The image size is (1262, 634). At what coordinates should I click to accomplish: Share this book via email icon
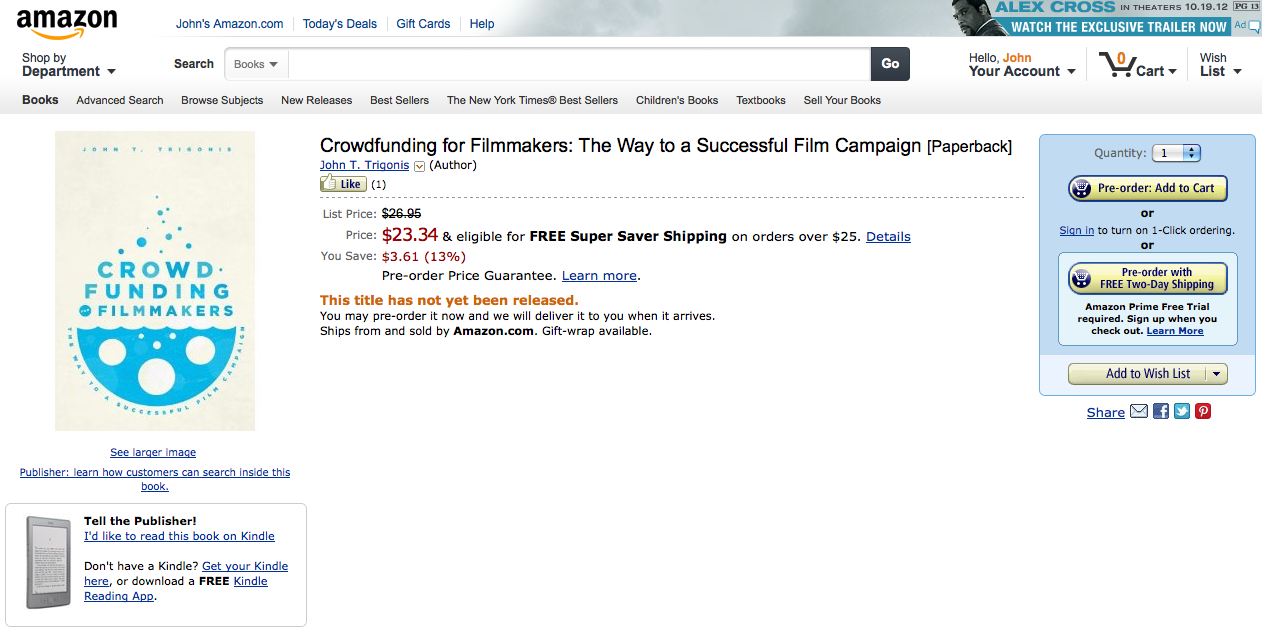coord(1139,411)
